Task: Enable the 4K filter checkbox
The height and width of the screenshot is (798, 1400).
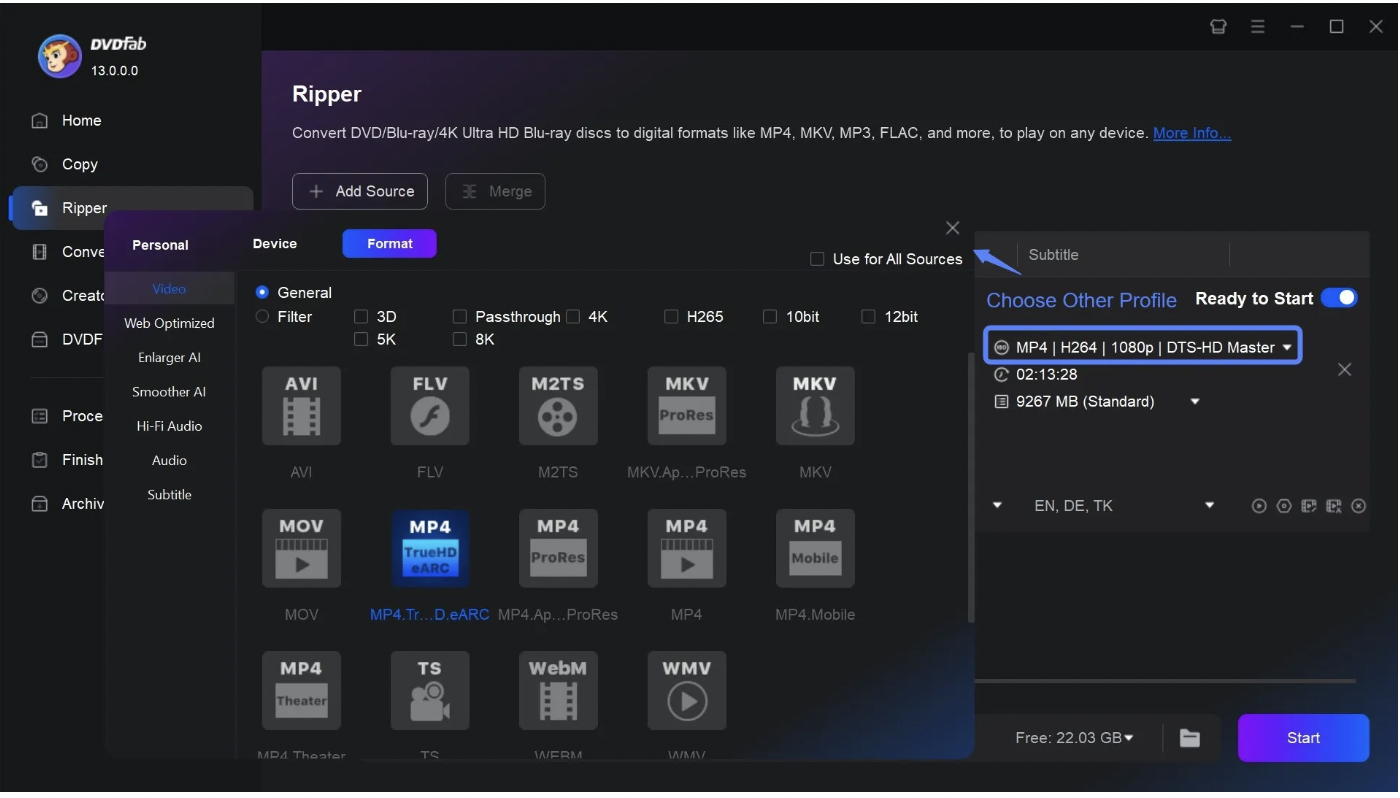Action: 573,316
